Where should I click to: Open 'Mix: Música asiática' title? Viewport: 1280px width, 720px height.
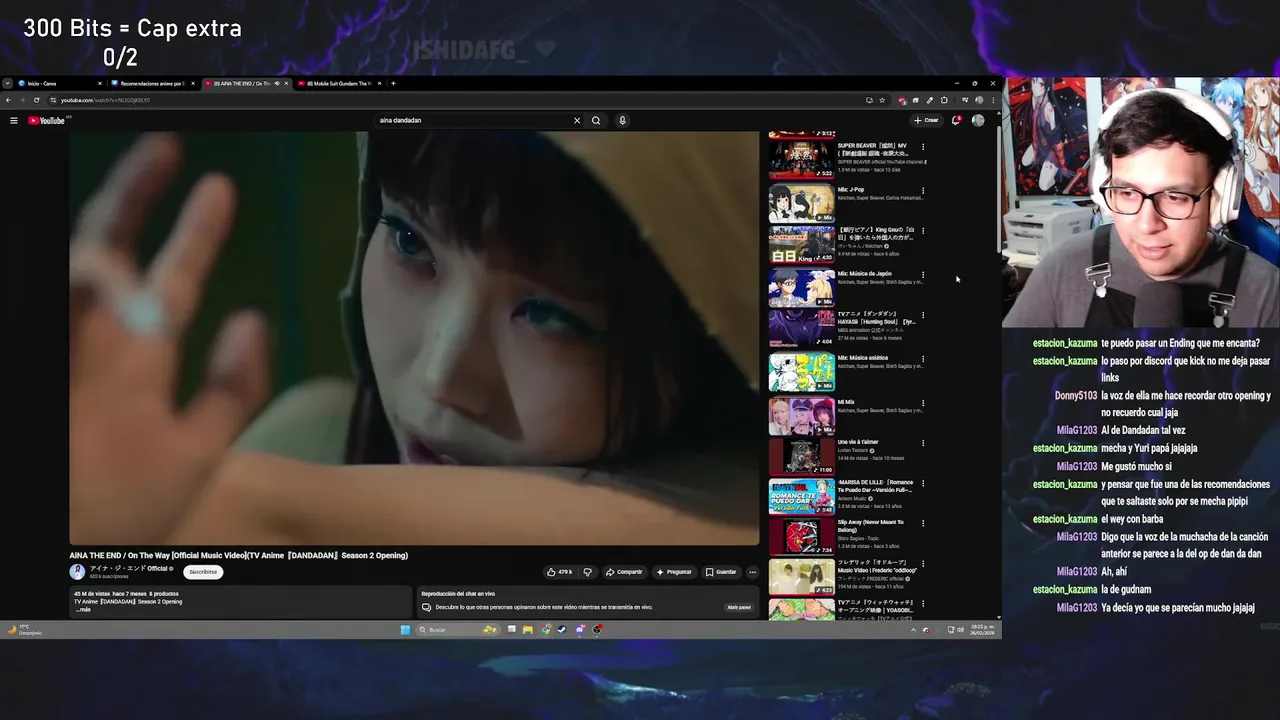(x=863, y=358)
